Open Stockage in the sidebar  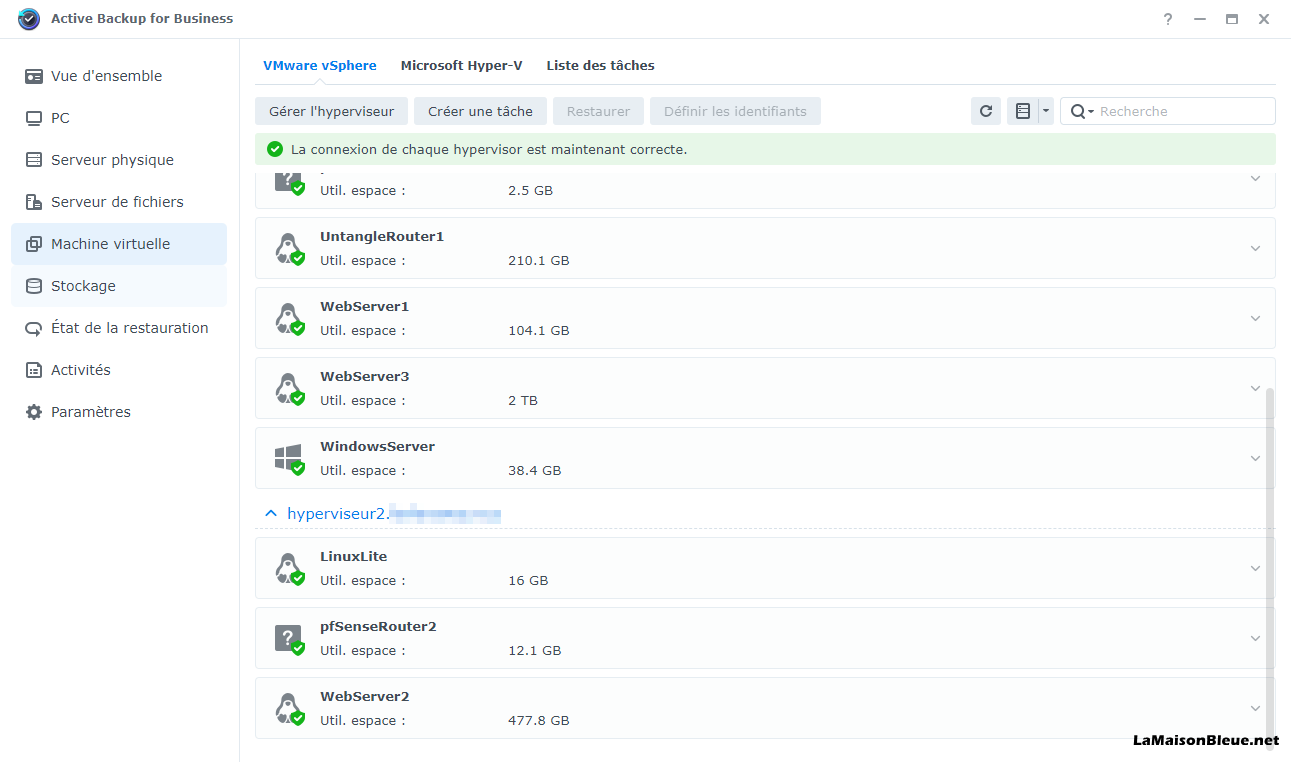click(x=83, y=286)
